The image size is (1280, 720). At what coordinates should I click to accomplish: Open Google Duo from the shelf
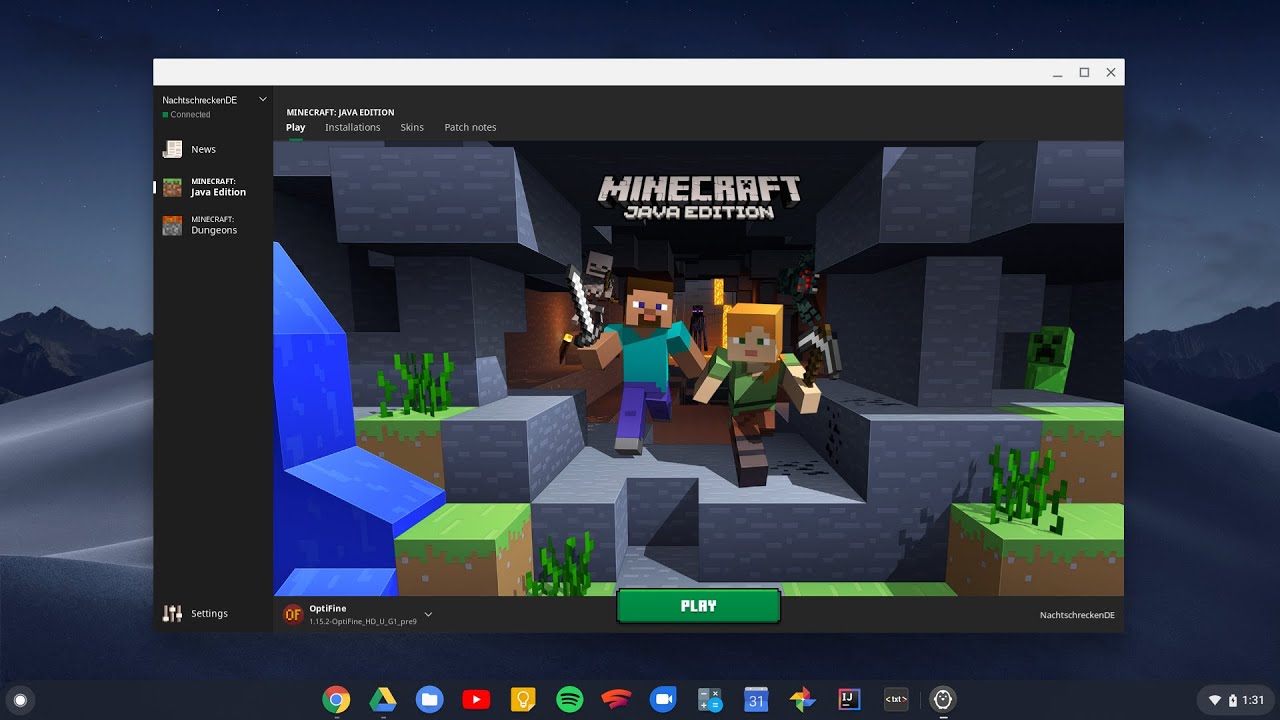663,700
